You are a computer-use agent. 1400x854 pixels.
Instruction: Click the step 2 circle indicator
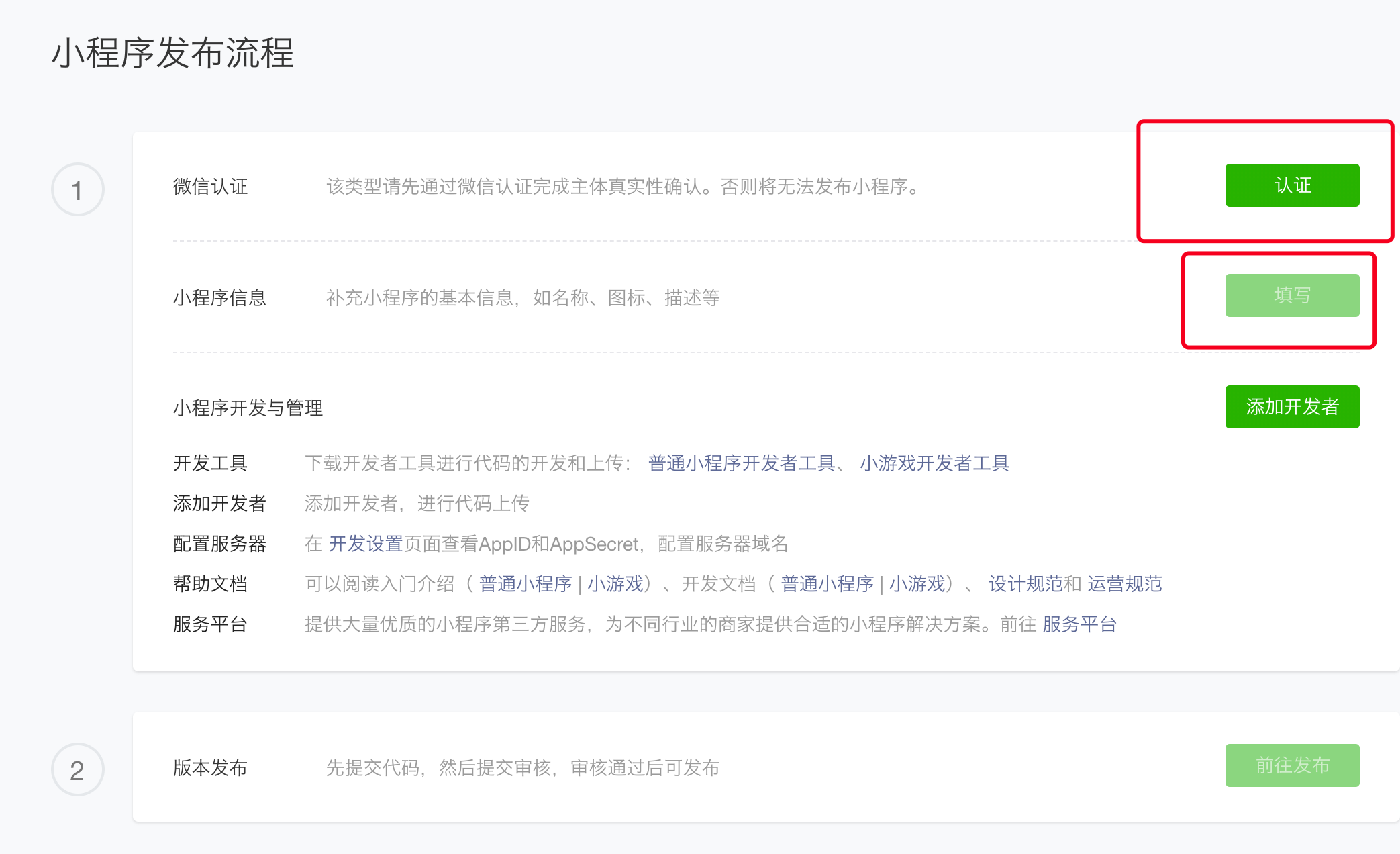[x=77, y=769]
